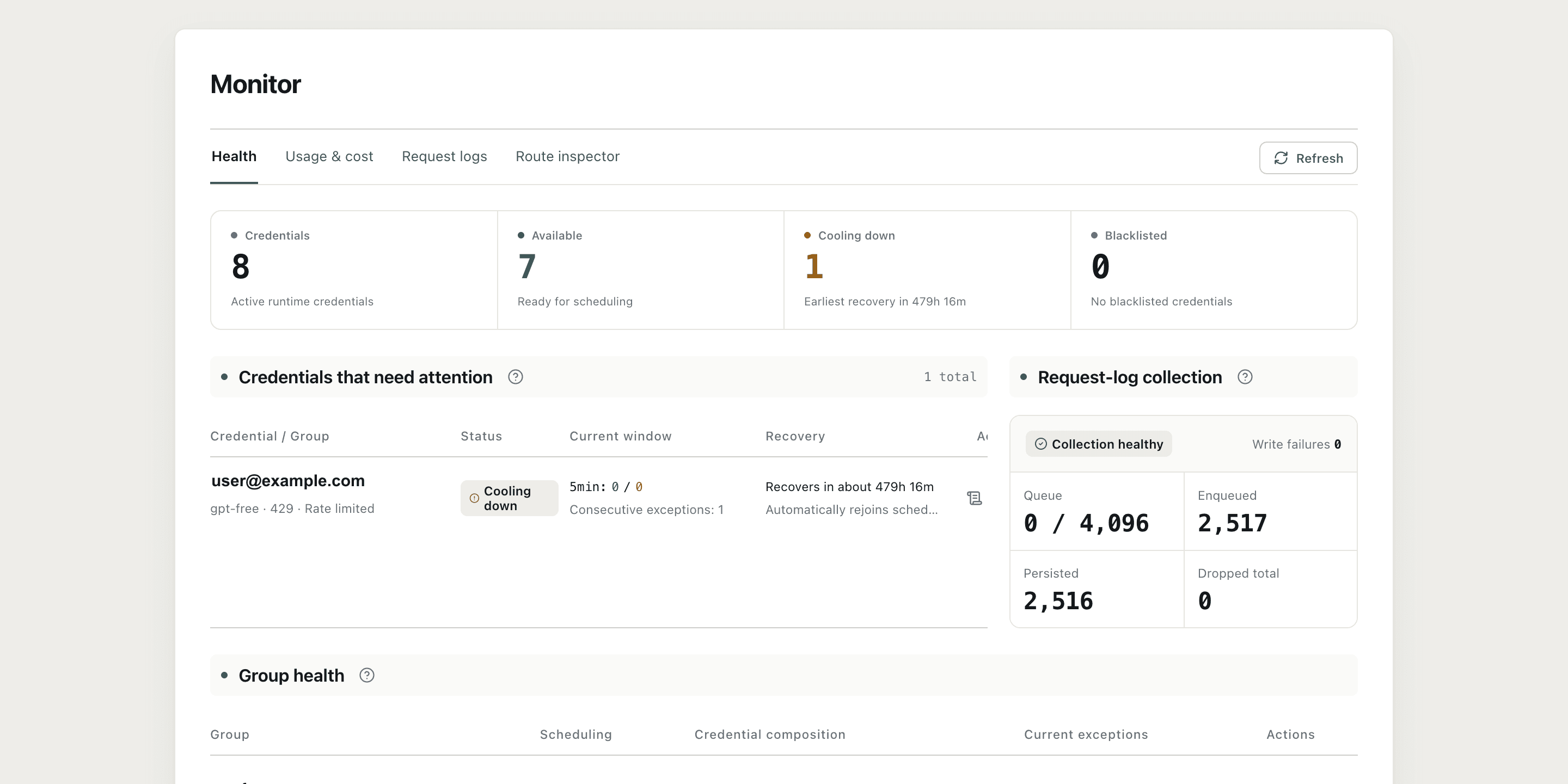Click the Current window column header
Viewport: 1568px width, 784px height.
pyautogui.click(x=620, y=436)
